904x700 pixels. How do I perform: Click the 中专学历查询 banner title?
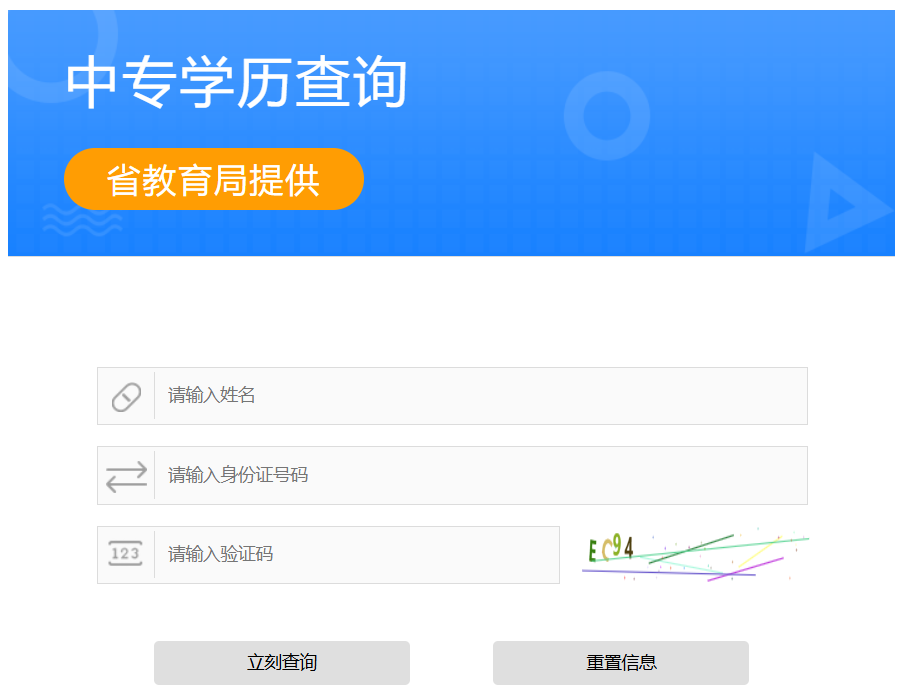point(237,84)
